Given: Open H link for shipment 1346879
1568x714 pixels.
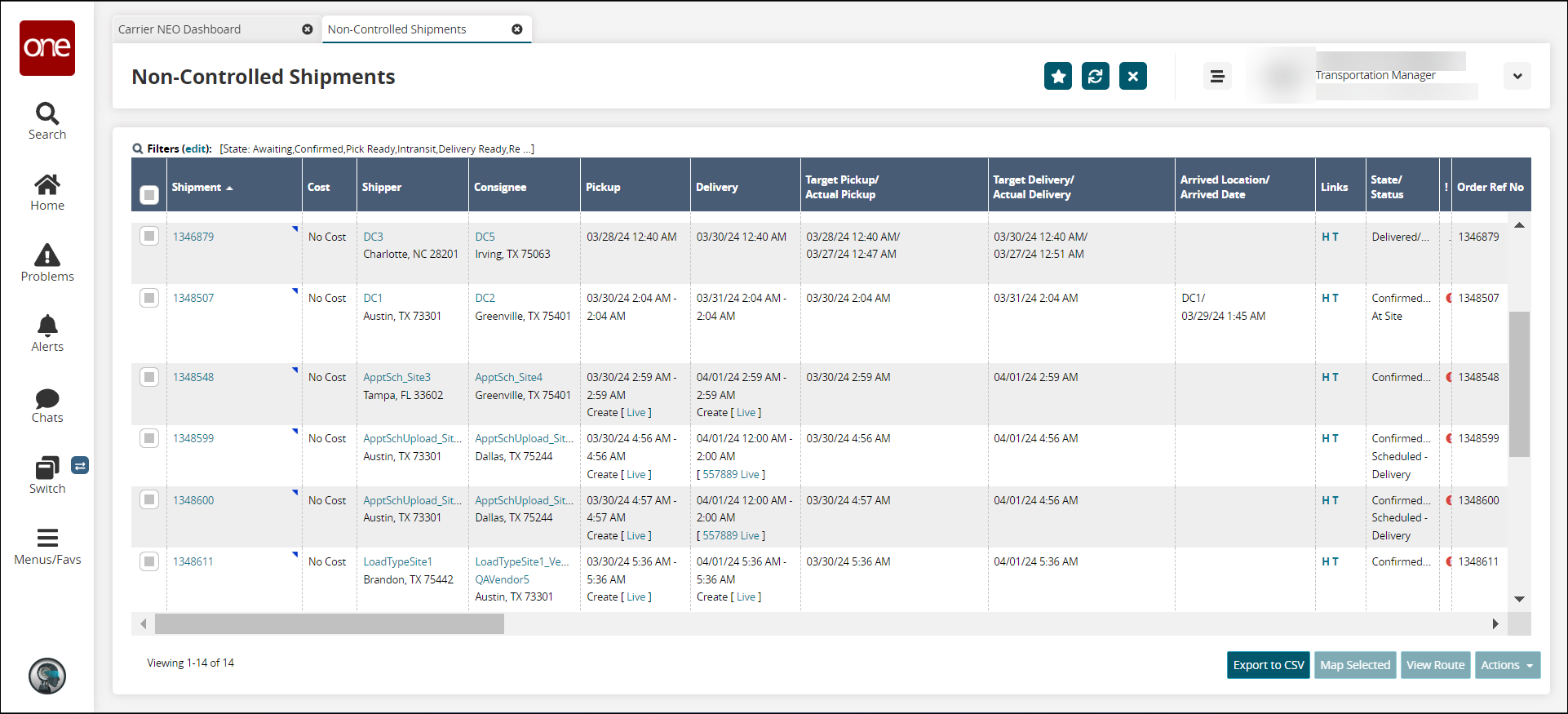Looking at the screenshot, I should 1326,237.
